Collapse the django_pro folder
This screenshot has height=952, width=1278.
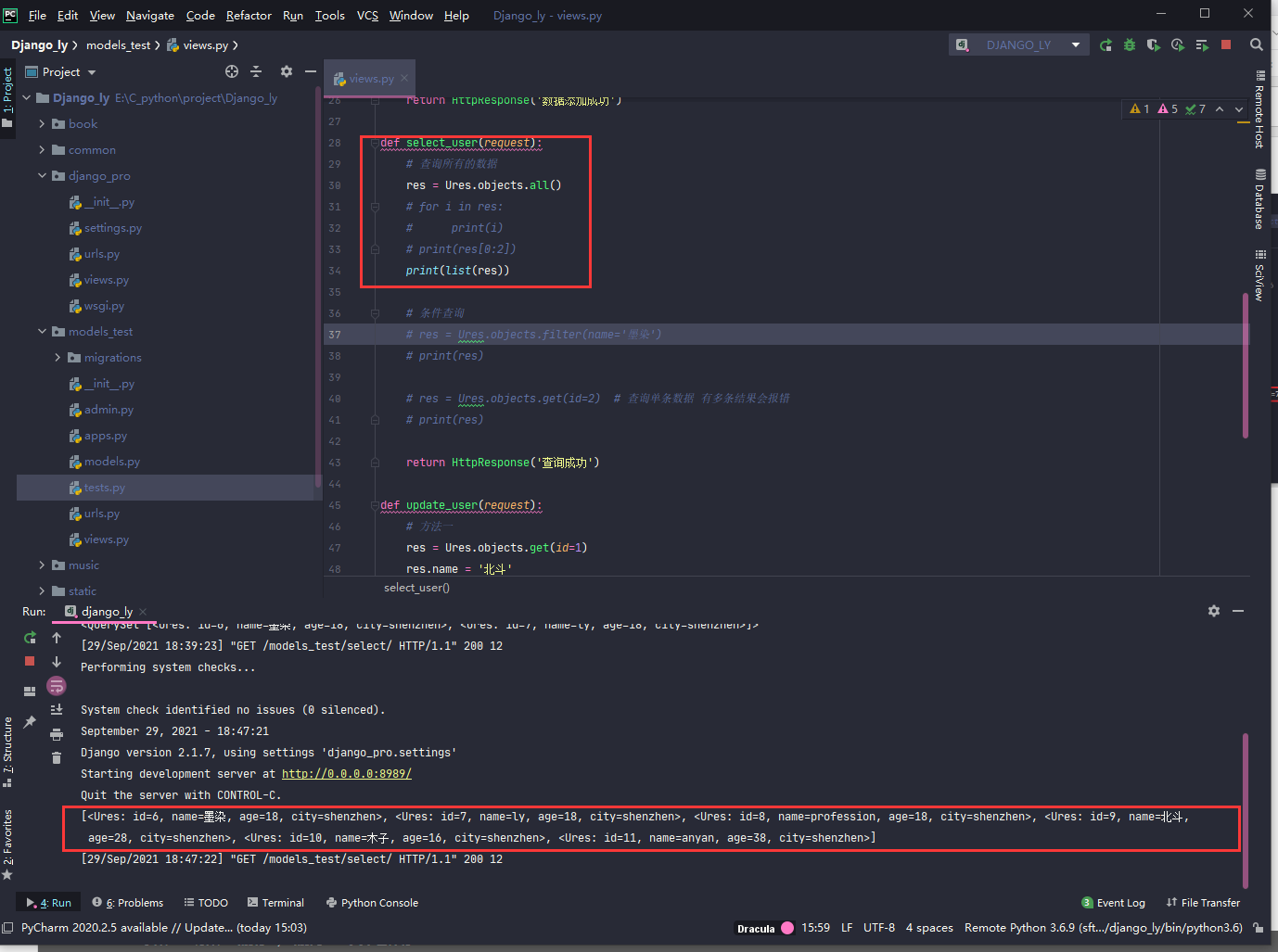42,175
